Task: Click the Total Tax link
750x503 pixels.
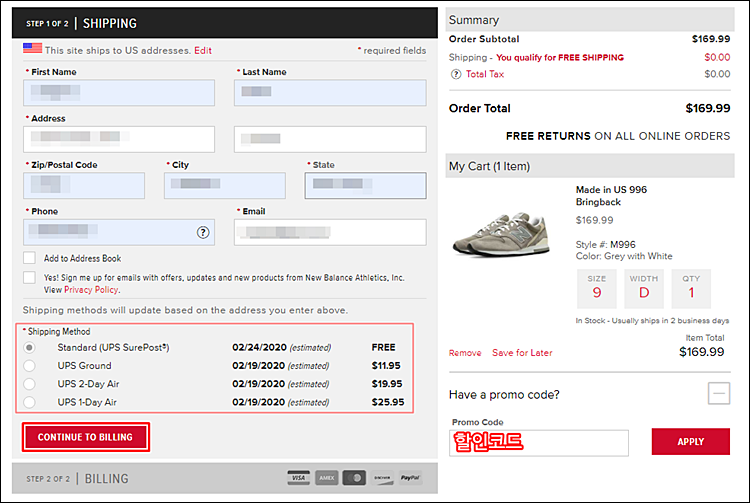Action: (x=485, y=74)
